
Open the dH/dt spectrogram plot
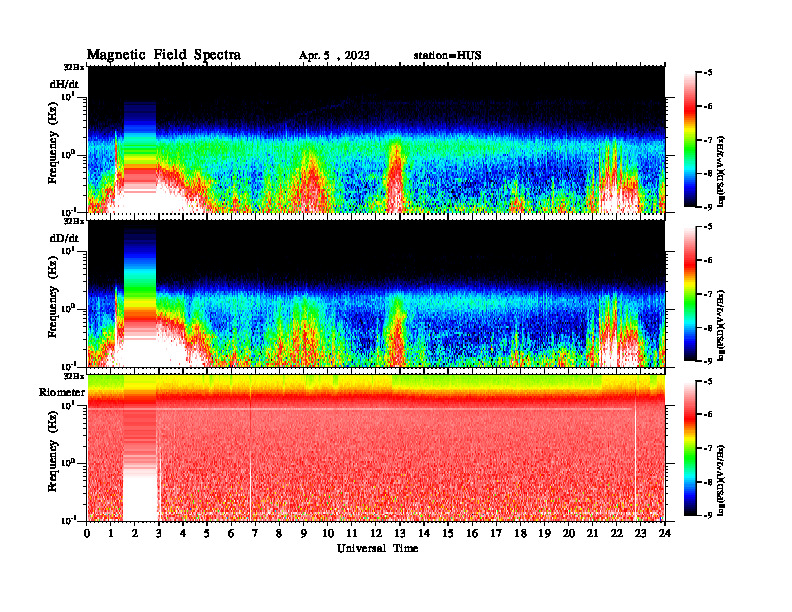pos(376,139)
